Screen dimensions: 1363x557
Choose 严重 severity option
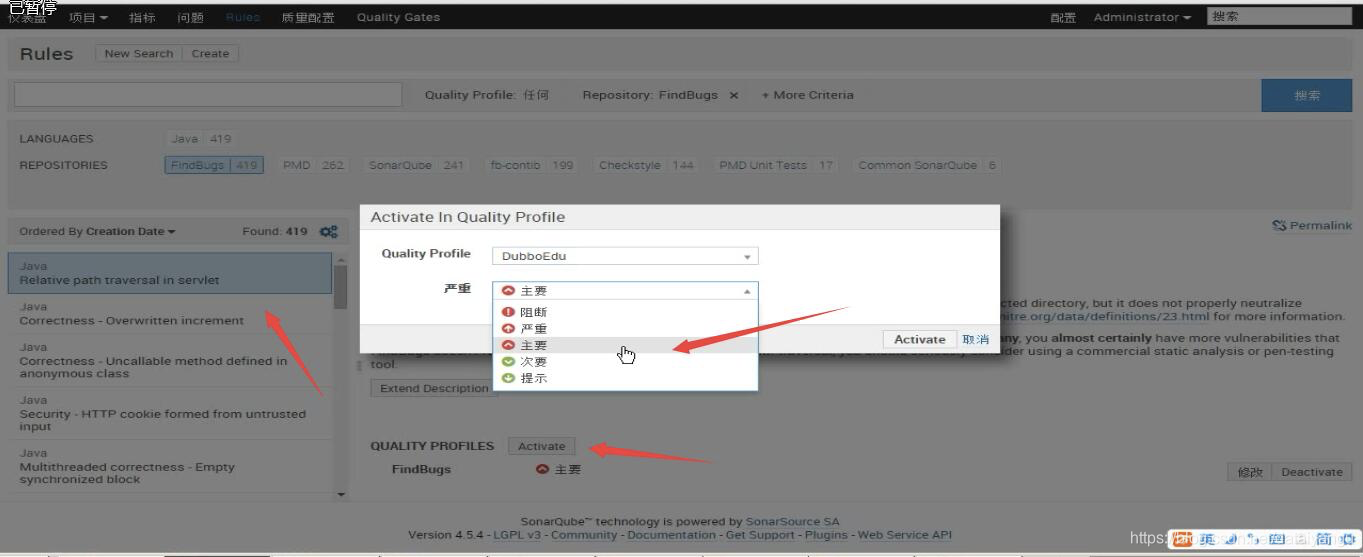coord(624,329)
